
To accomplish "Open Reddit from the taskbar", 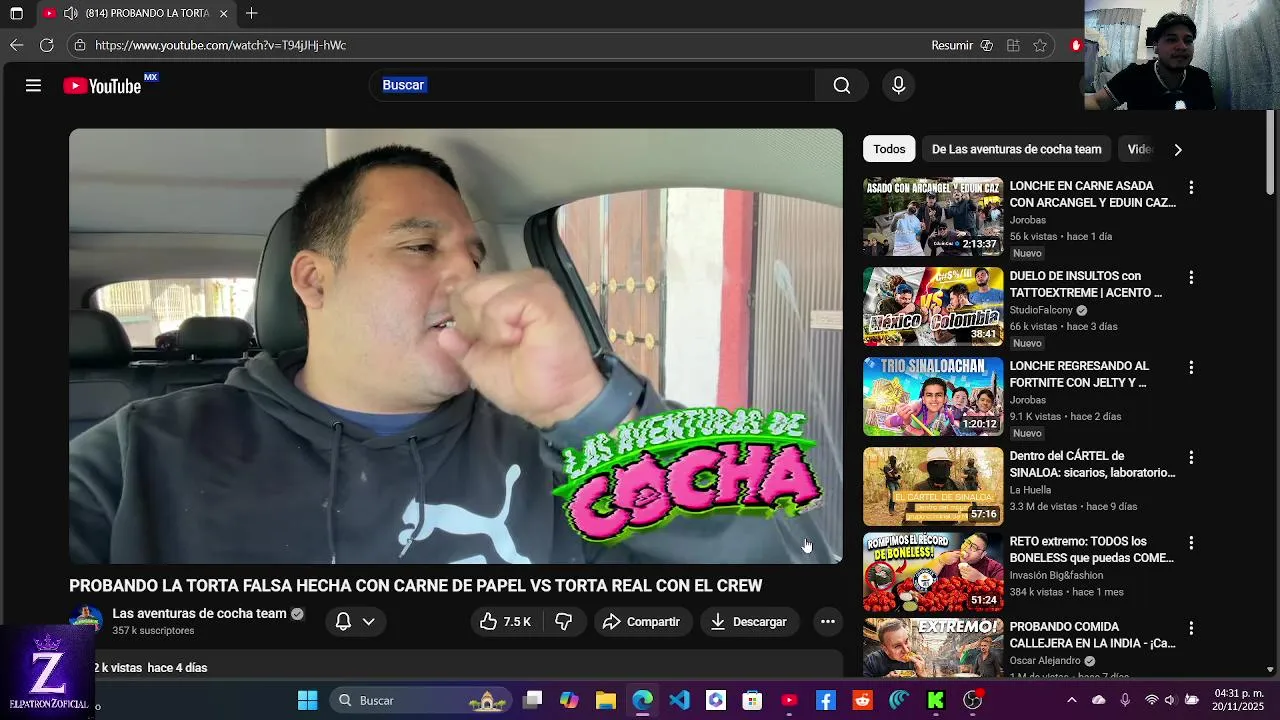I will point(862,700).
